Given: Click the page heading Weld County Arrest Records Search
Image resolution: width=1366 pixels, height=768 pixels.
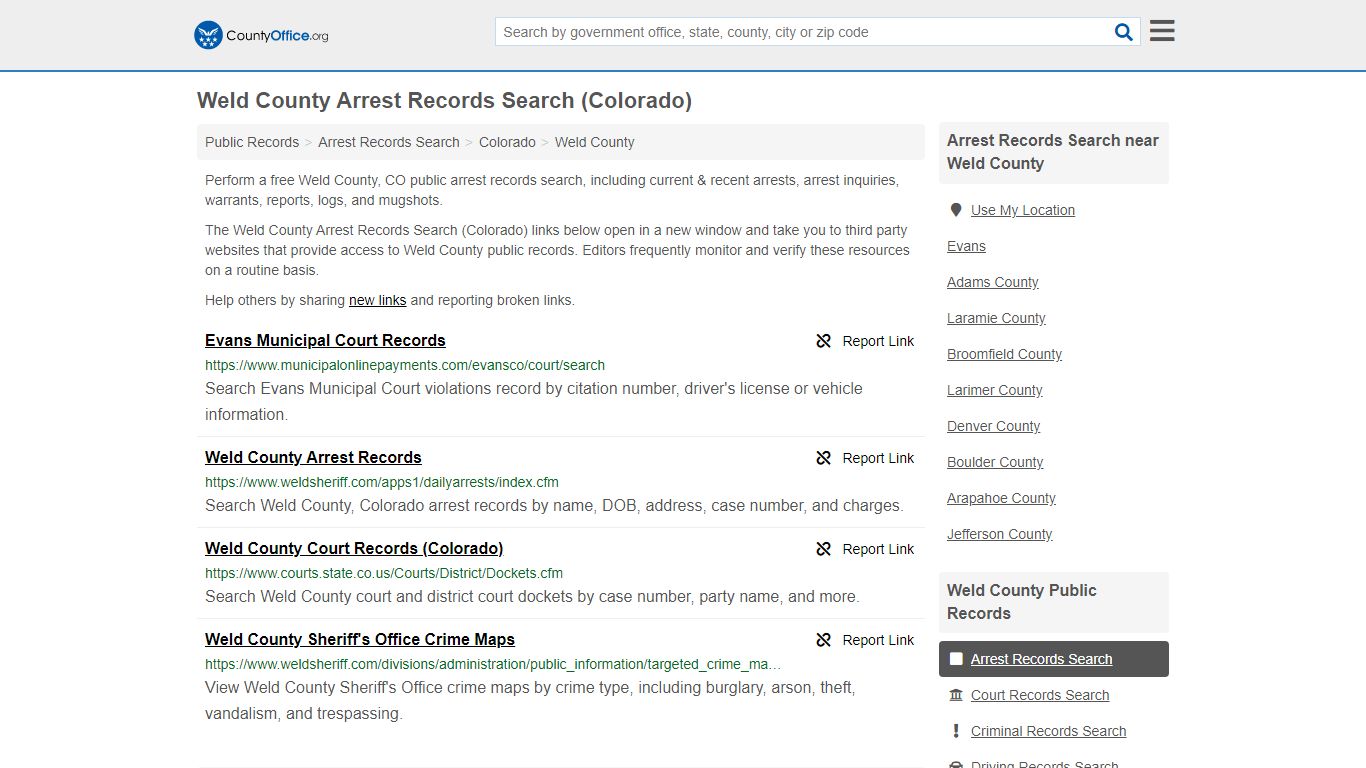Looking at the screenshot, I should (x=444, y=101).
